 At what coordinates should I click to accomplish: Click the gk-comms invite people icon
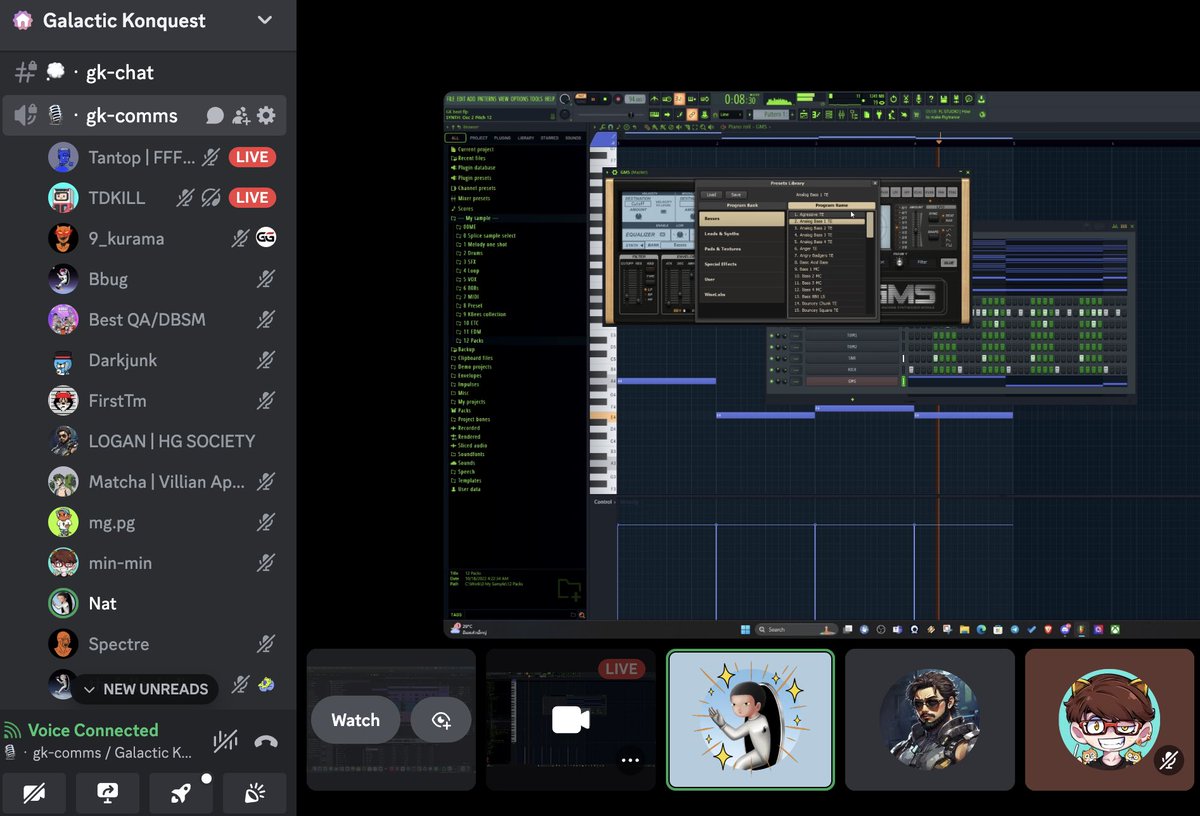click(240, 116)
